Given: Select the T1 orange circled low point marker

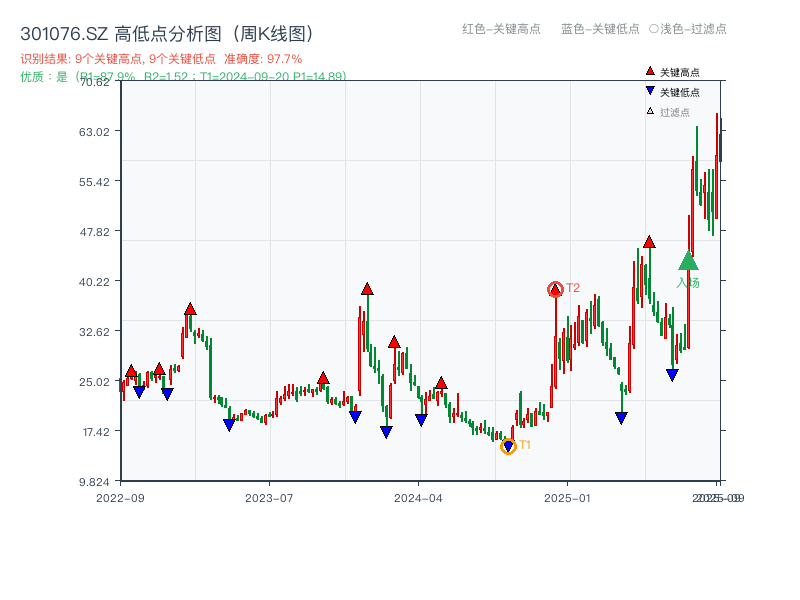Looking at the screenshot, I should tap(508, 445).
